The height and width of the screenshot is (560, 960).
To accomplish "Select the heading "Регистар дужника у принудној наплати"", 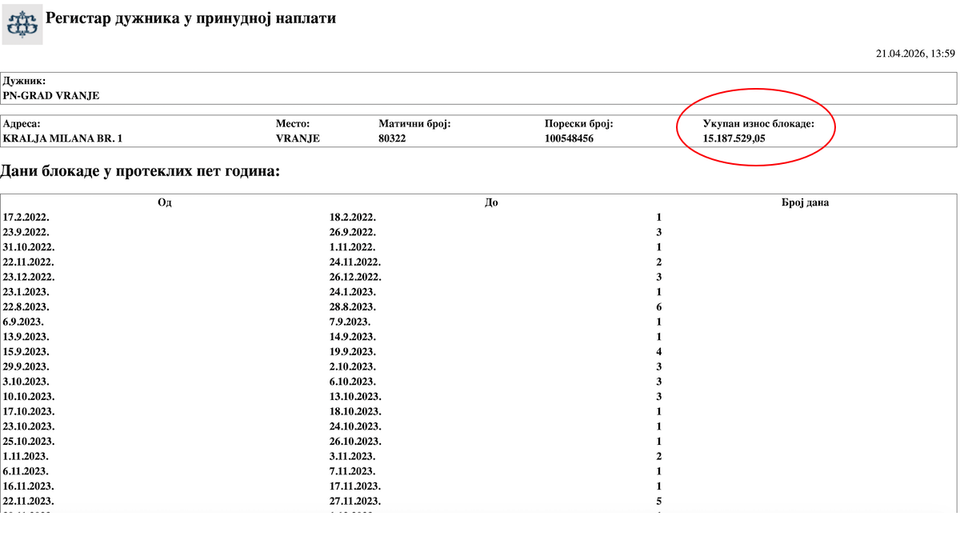I will click(190, 18).
